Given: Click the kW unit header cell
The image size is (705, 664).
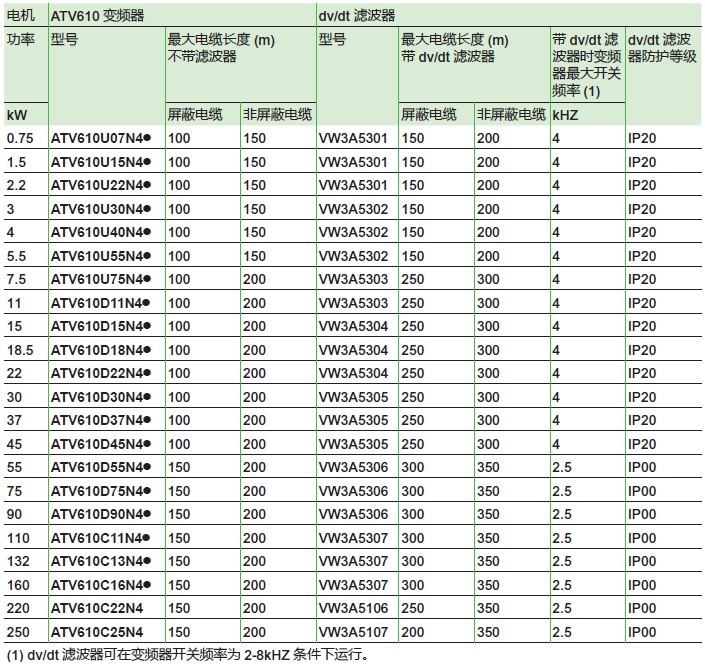Looking at the screenshot, I should point(17,115).
